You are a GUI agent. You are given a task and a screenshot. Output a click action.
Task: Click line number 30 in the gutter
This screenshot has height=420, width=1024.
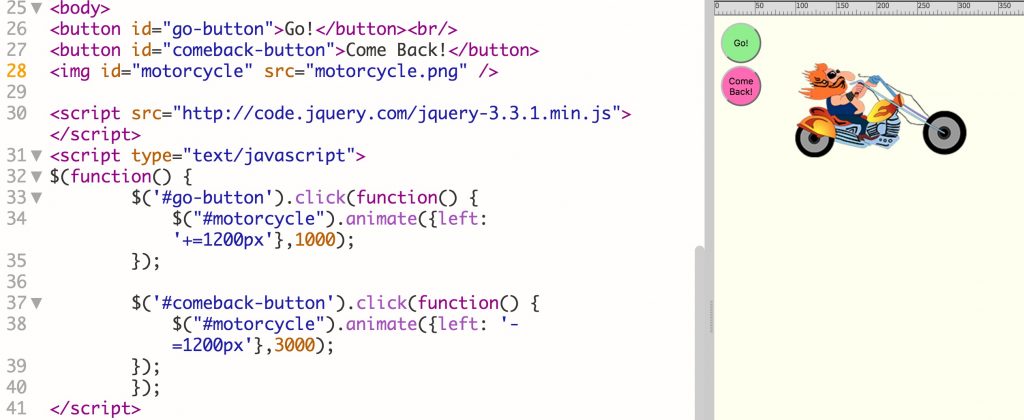point(17,114)
